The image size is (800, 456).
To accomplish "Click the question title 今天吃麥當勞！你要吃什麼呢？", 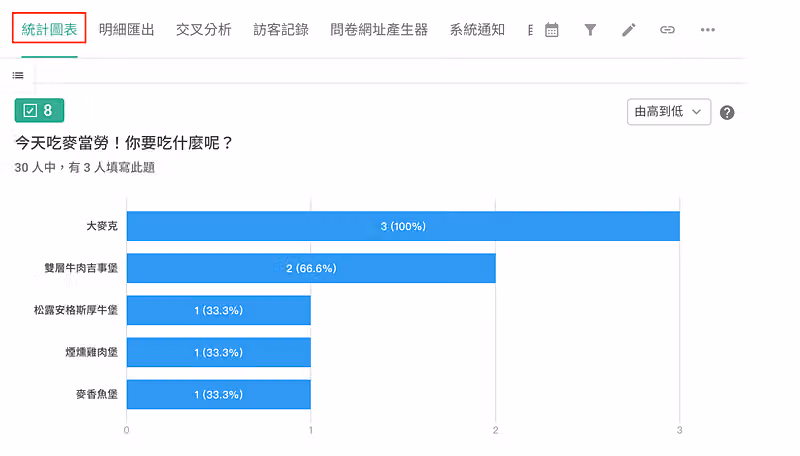I will tap(124, 143).
